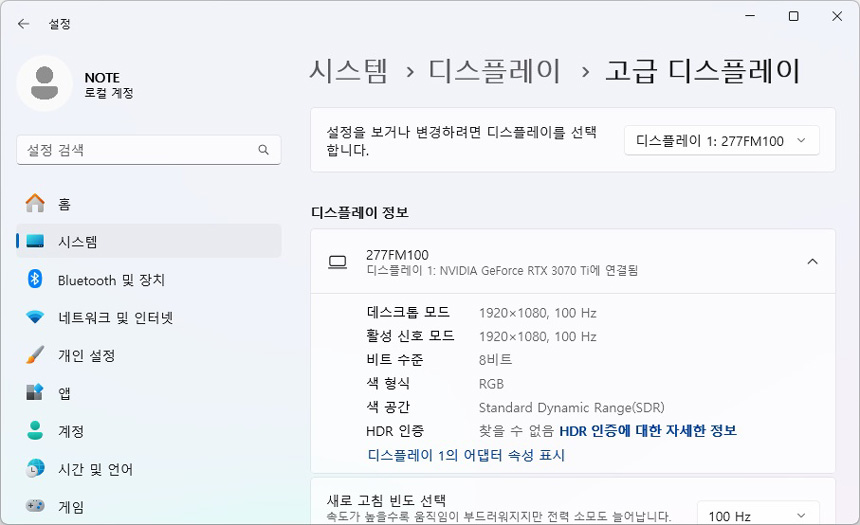Click the Accounts person icon

(35, 431)
